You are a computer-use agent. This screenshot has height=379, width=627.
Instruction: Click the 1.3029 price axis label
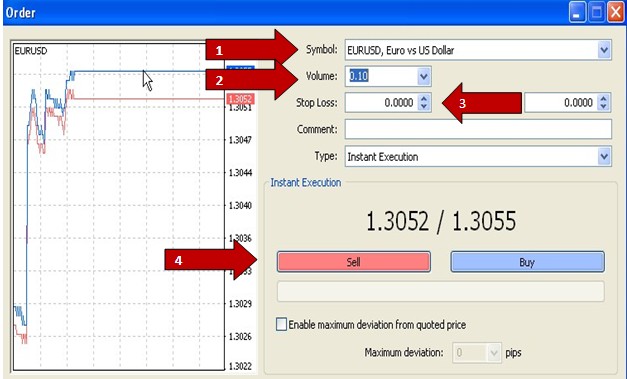[240, 304]
